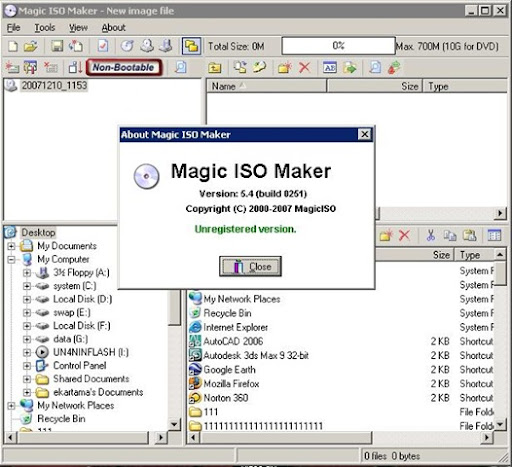Screen dimensions: 512x467
Task: Click the Extract green arrow icon
Action: coord(349,68)
